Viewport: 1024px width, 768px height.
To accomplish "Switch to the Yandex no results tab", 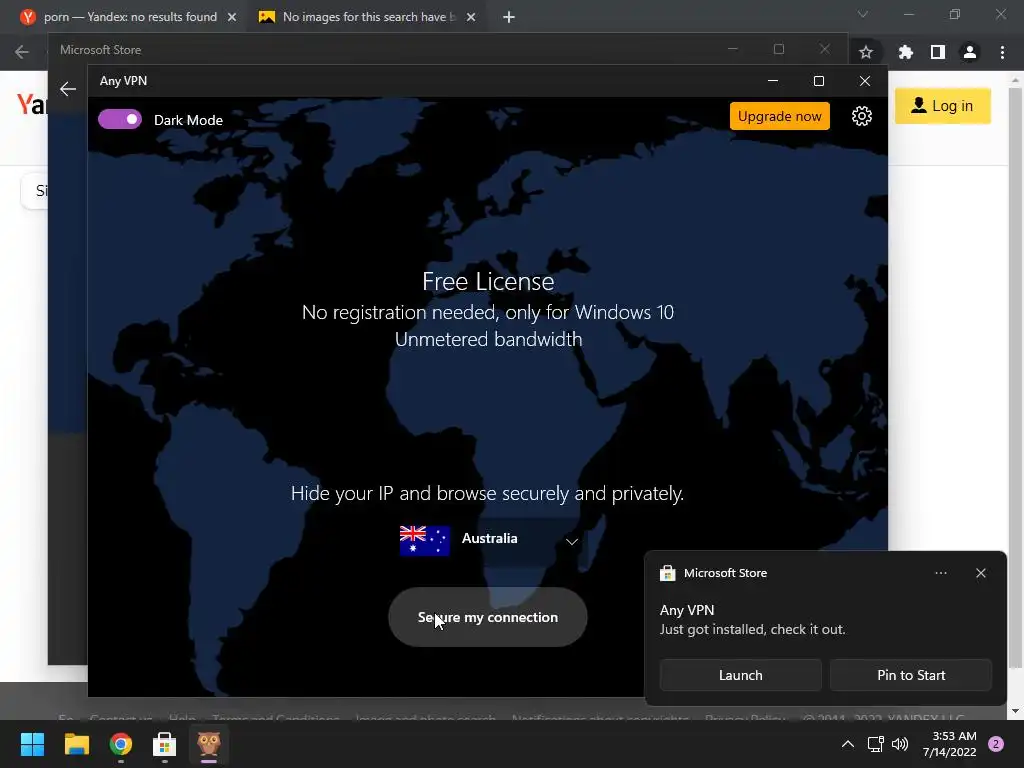I will [128, 17].
